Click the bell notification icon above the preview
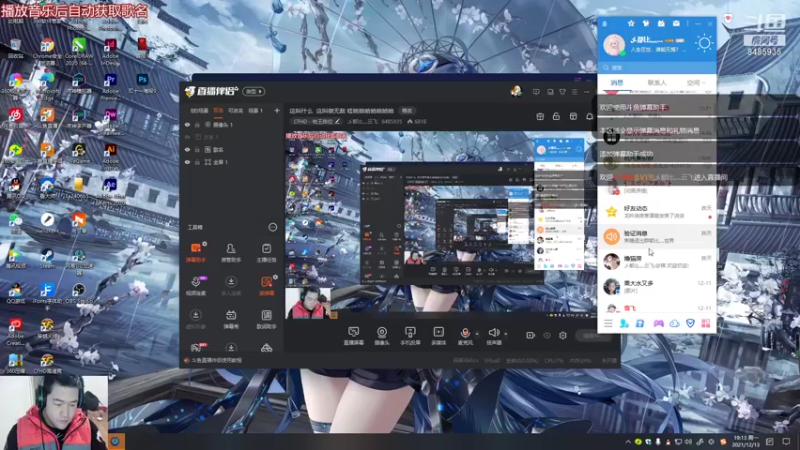 589,116
